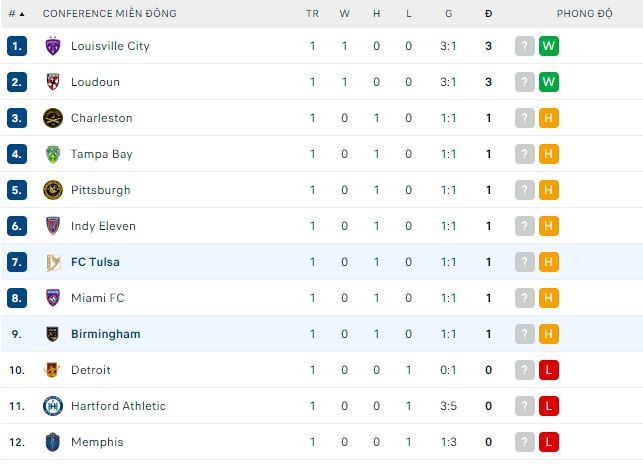The image size is (643, 467).
Task: Open the Birmingham team link
Action: coord(105,334)
